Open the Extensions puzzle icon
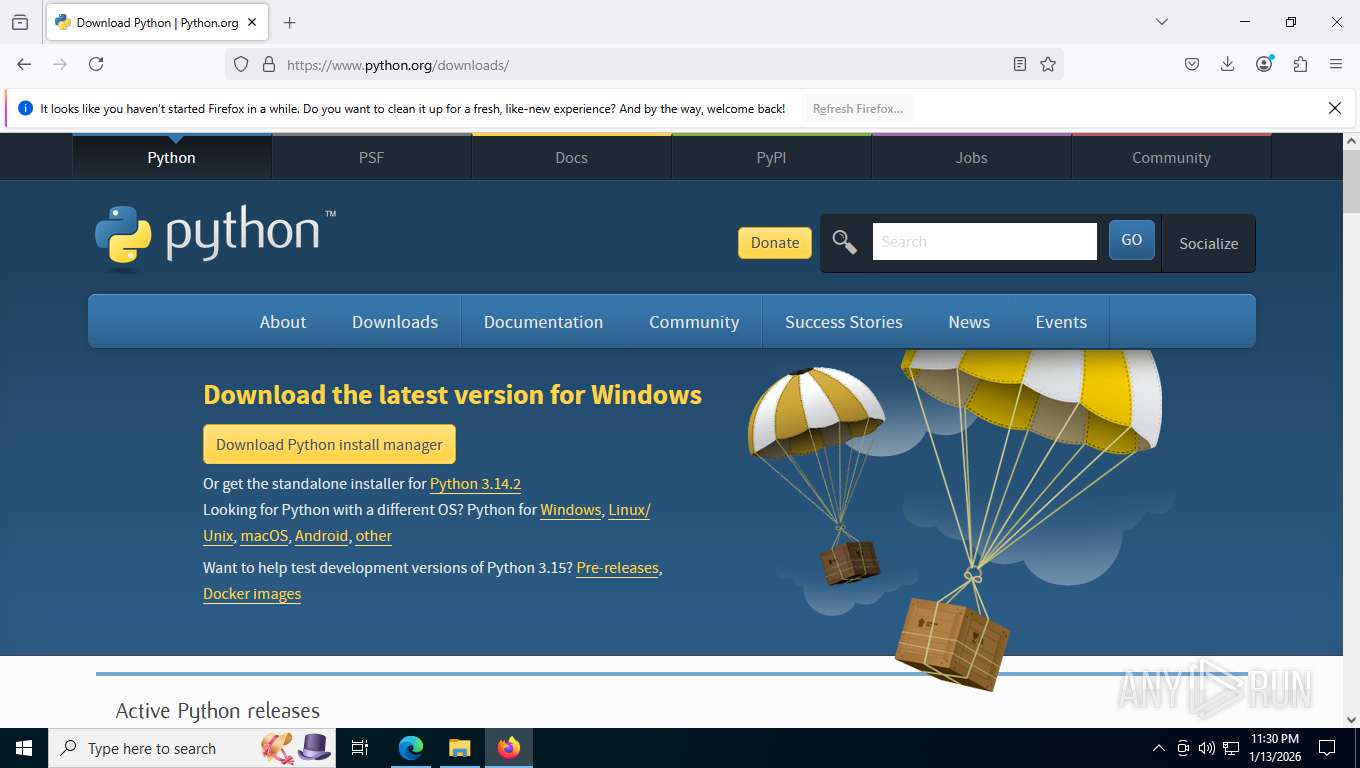The height and width of the screenshot is (768, 1360). [x=1300, y=64]
